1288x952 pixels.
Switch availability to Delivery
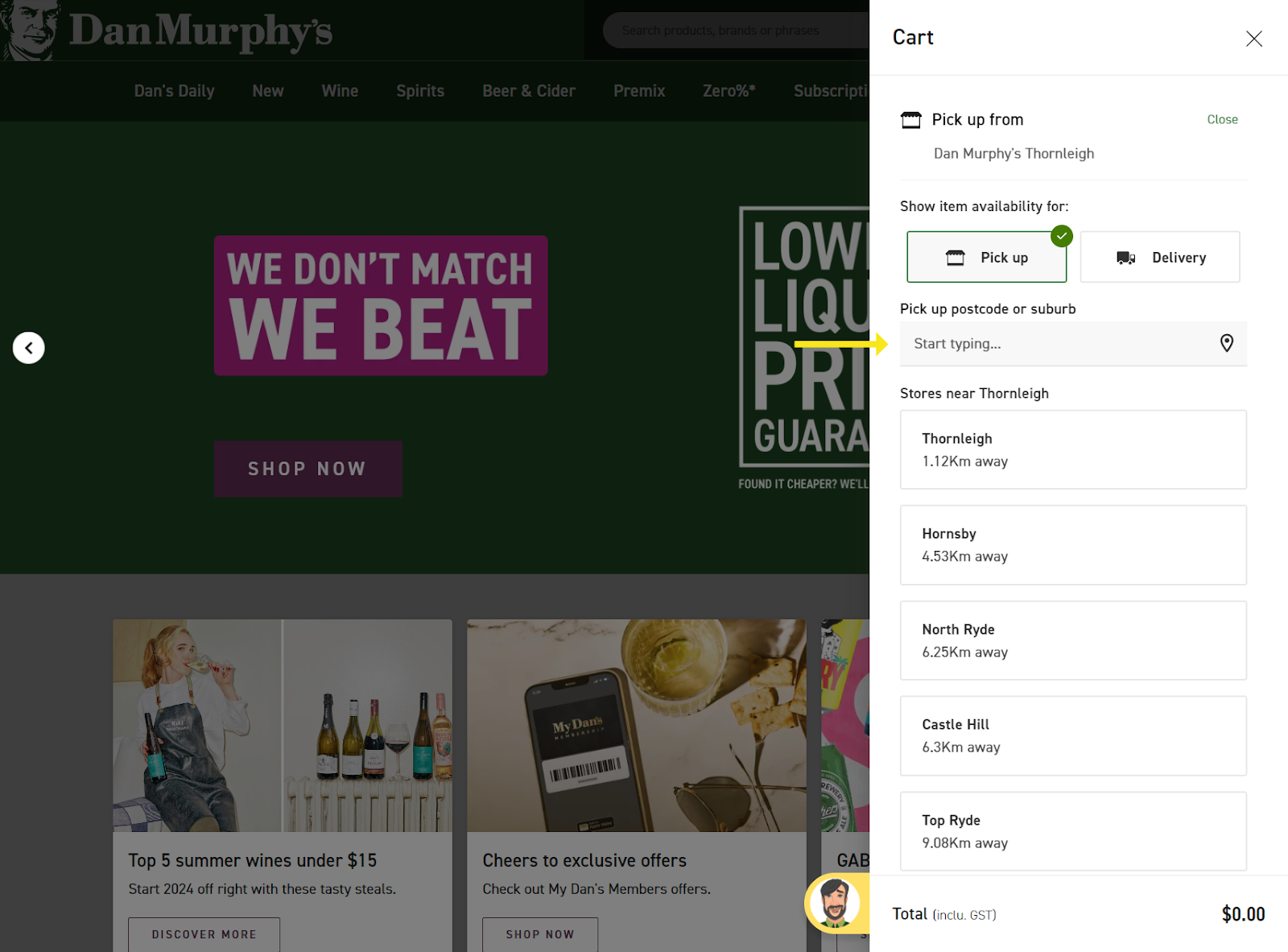click(x=1159, y=257)
